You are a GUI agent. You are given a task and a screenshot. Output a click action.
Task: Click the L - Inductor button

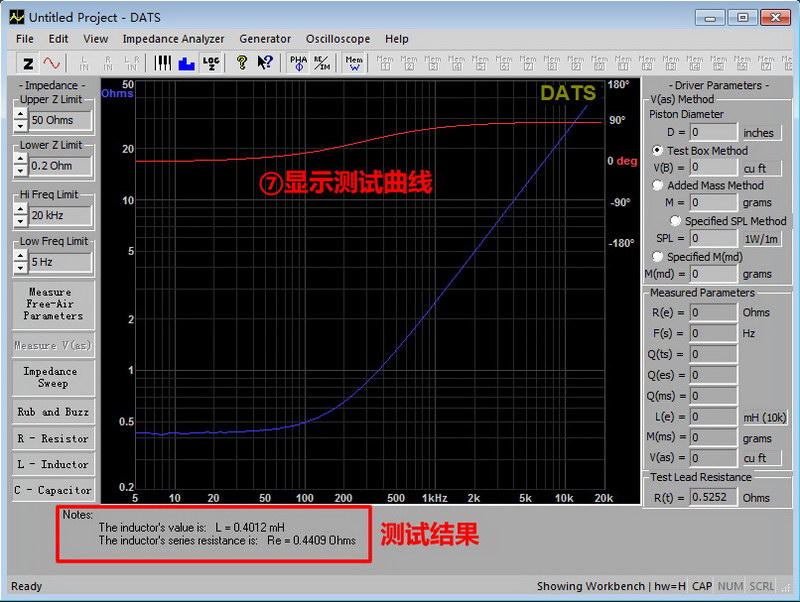(x=53, y=464)
